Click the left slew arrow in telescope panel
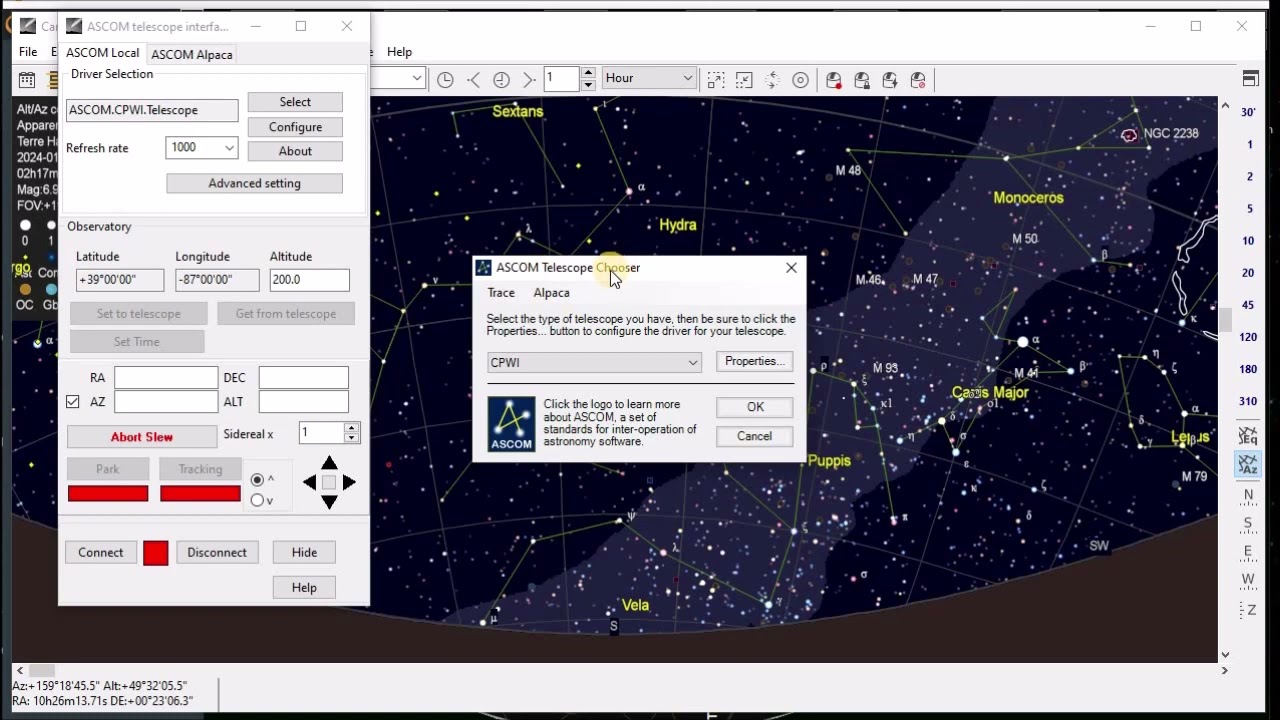 (x=310, y=482)
